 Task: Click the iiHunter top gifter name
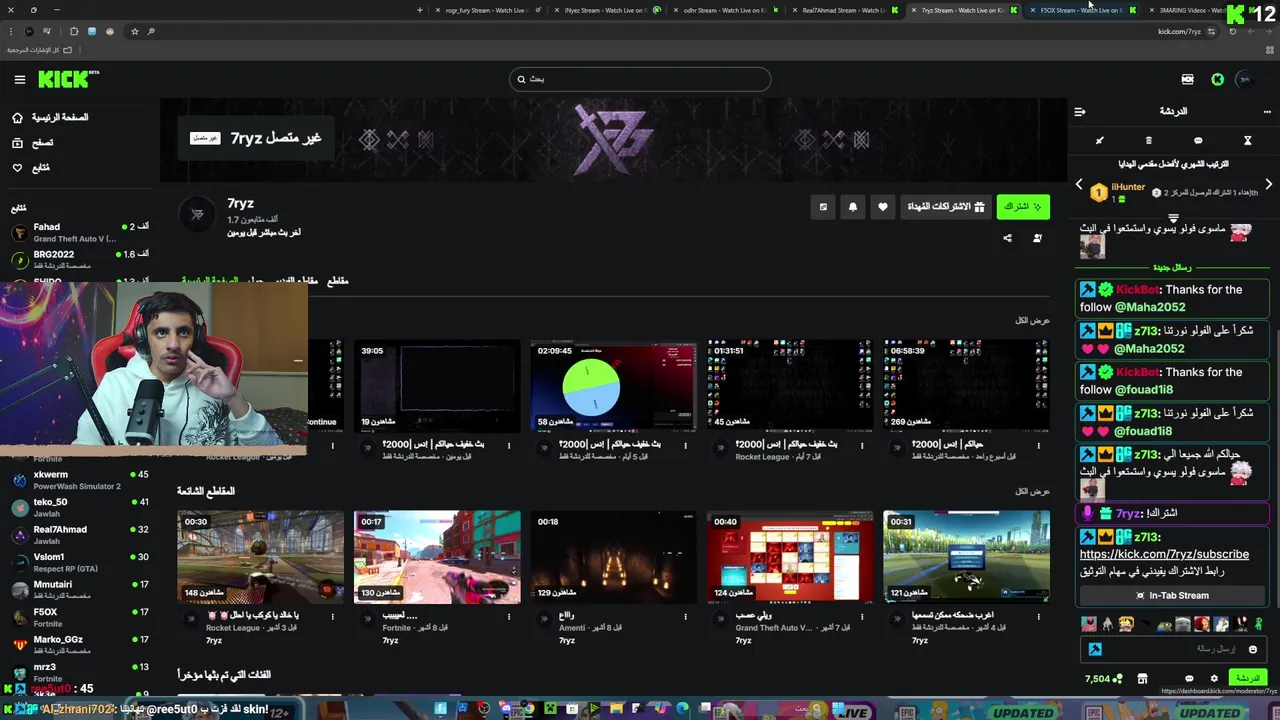pyautogui.click(x=1128, y=187)
